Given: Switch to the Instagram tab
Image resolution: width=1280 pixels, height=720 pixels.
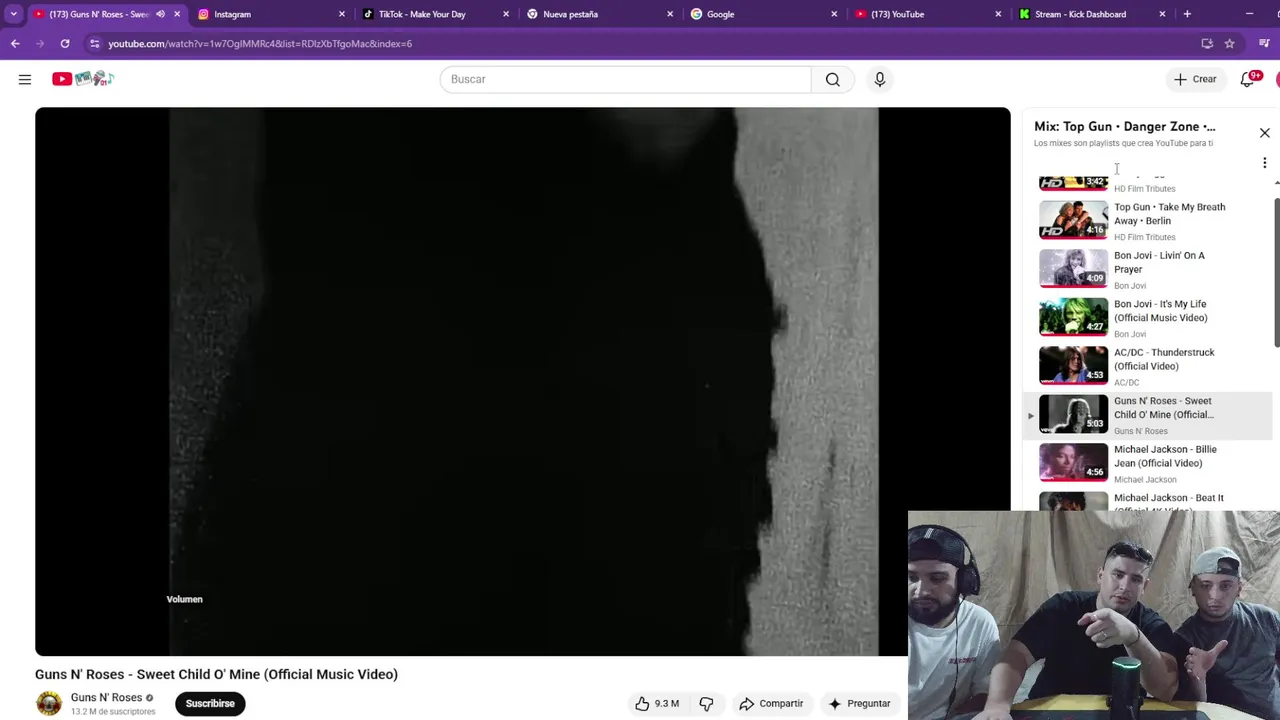Looking at the screenshot, I should click(x=270, y=14).
